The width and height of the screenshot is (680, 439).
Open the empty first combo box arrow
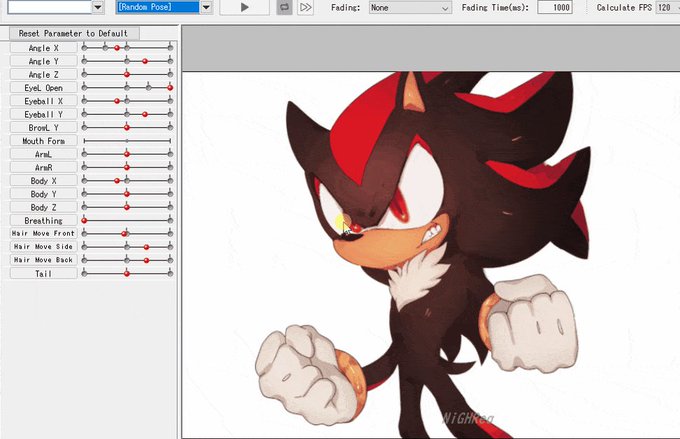pos(98,7)
